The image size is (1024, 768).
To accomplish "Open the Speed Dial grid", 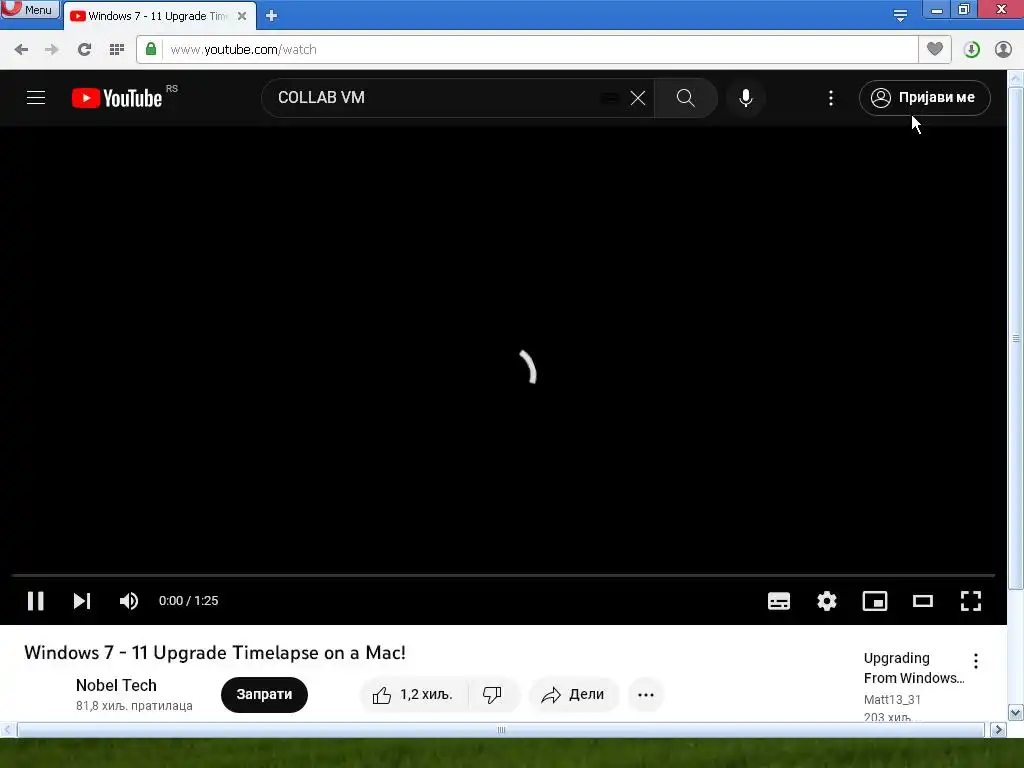I will (116, 50).
